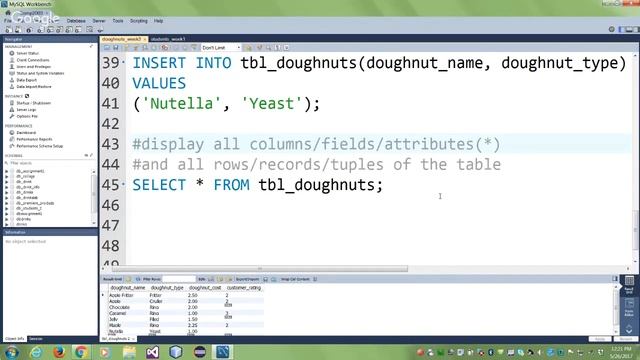Open the Database menu
The height and width of the screenshot is (360, 640).
pos(76,21)
